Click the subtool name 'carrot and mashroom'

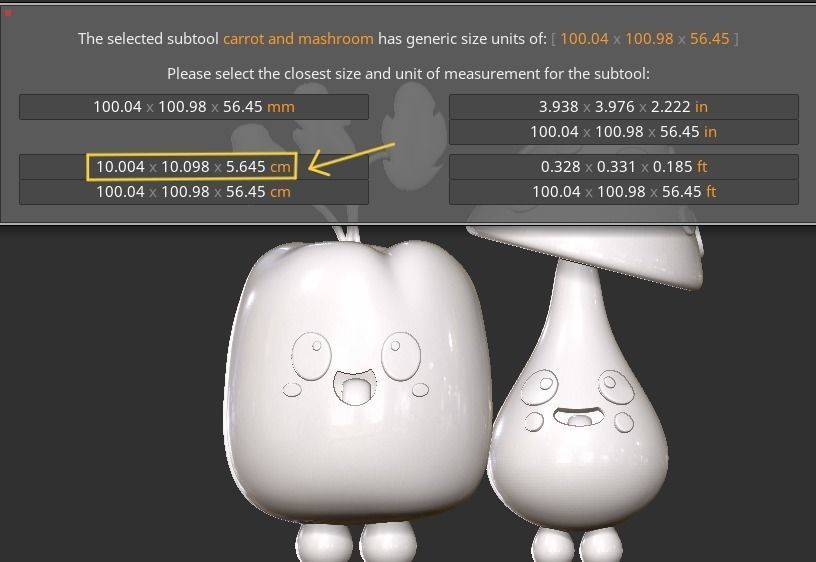(298, 39)
